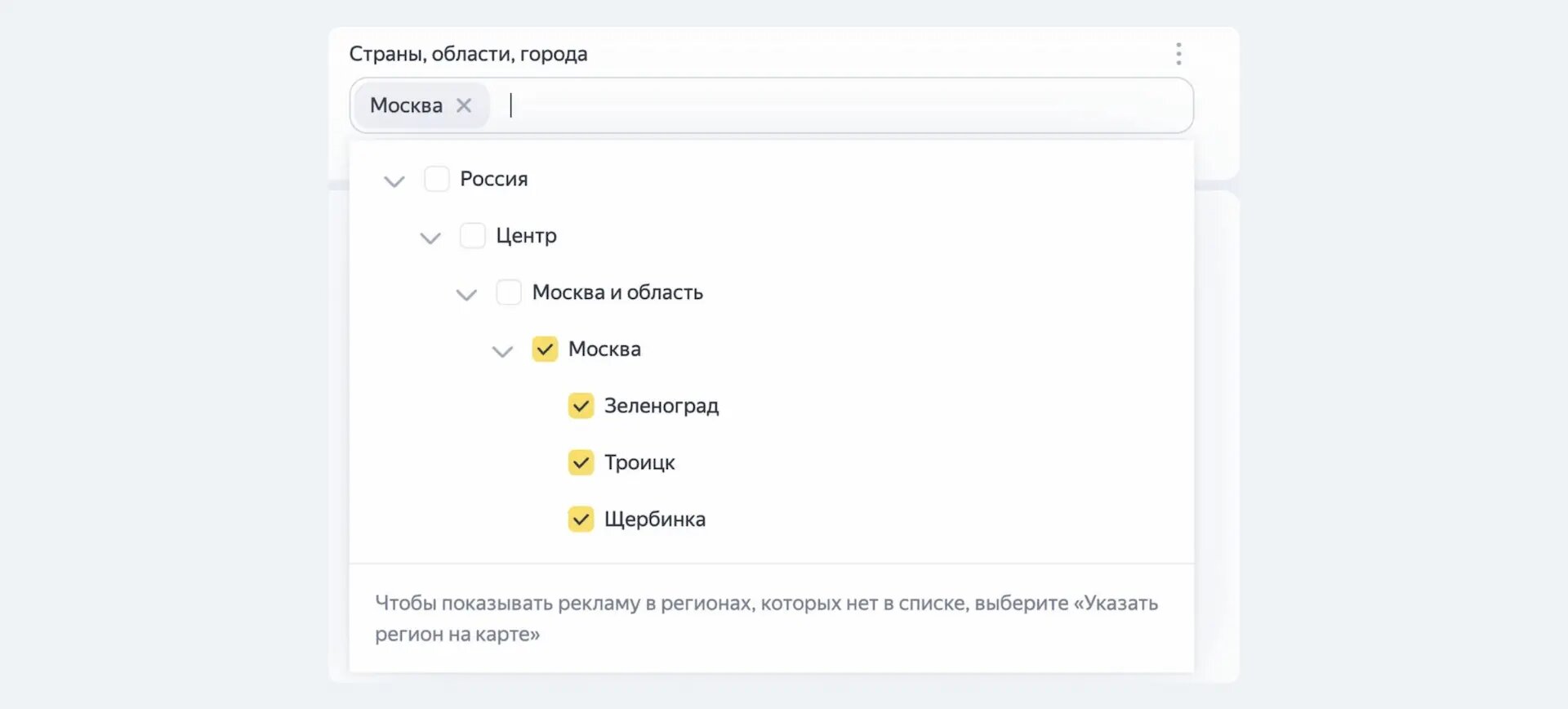The width and height of the screenshot is (1568, 709).
Task: Select the Щербинка label in the list
Action: pyautogui.click(x=654, y=519)
